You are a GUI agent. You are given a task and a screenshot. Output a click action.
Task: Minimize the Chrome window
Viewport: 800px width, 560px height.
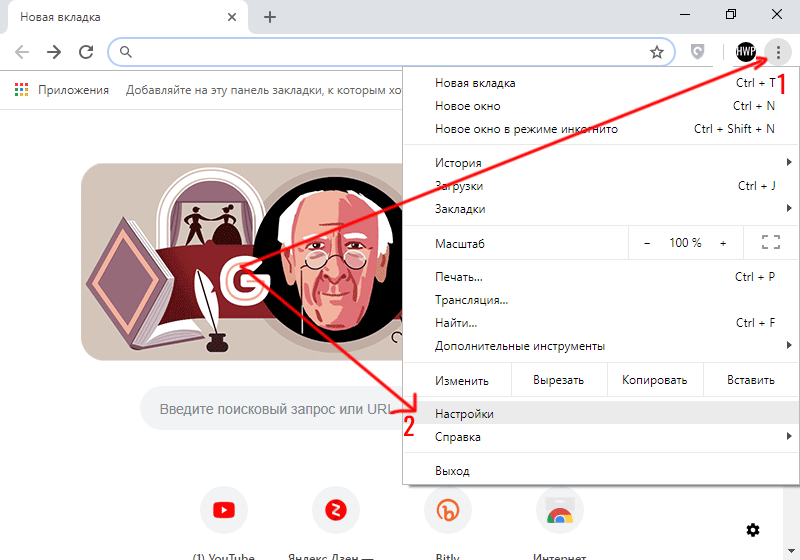click(685, 14)
